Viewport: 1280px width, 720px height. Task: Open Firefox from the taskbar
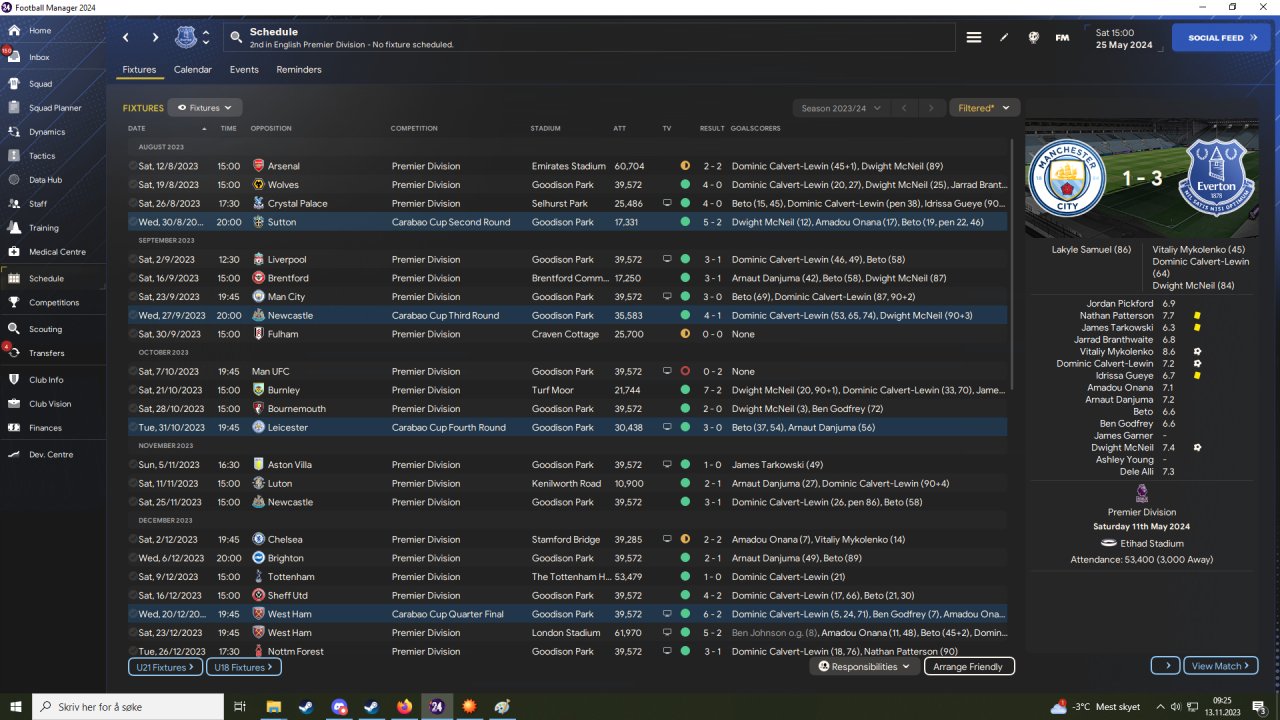coord(404,706)
